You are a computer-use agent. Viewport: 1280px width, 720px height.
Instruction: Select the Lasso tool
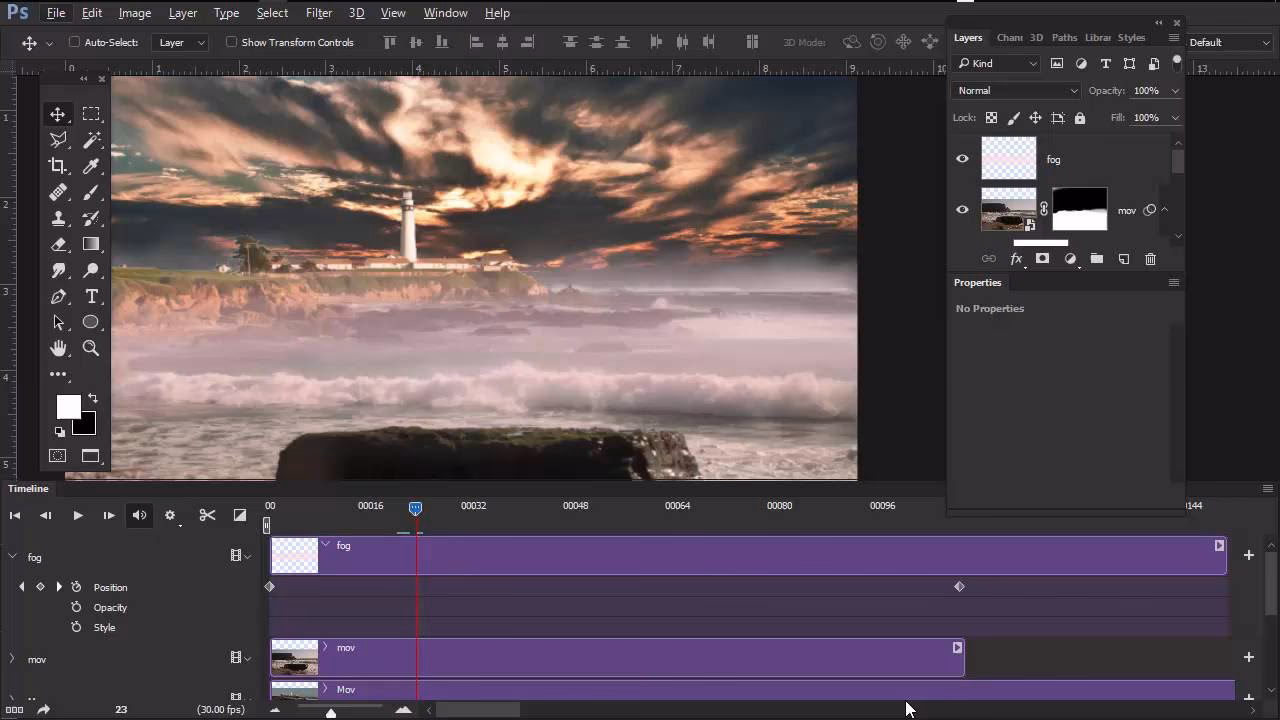58,140
